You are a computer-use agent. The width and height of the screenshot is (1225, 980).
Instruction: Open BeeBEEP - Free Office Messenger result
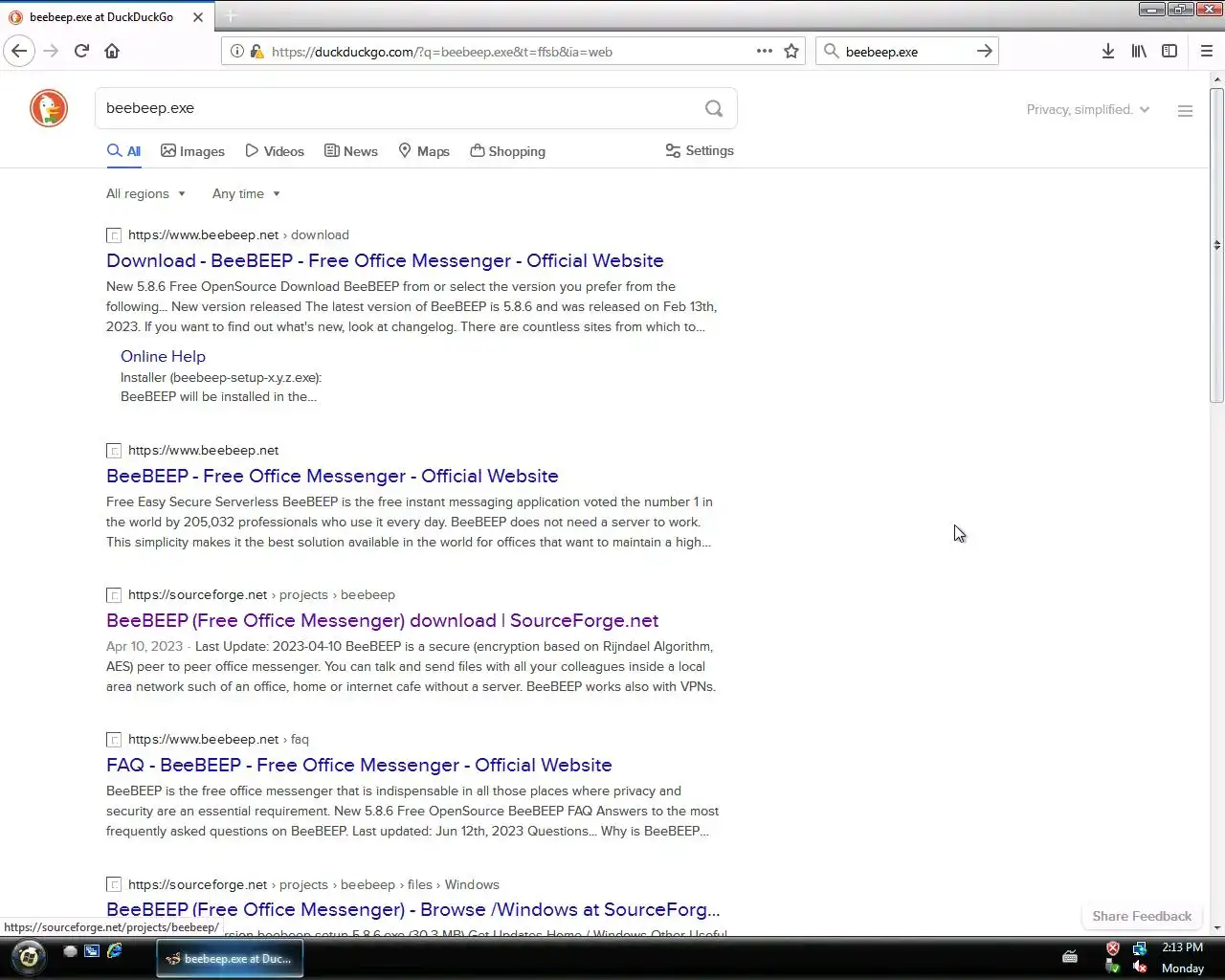pyautogui.click(x=332, y=476)
